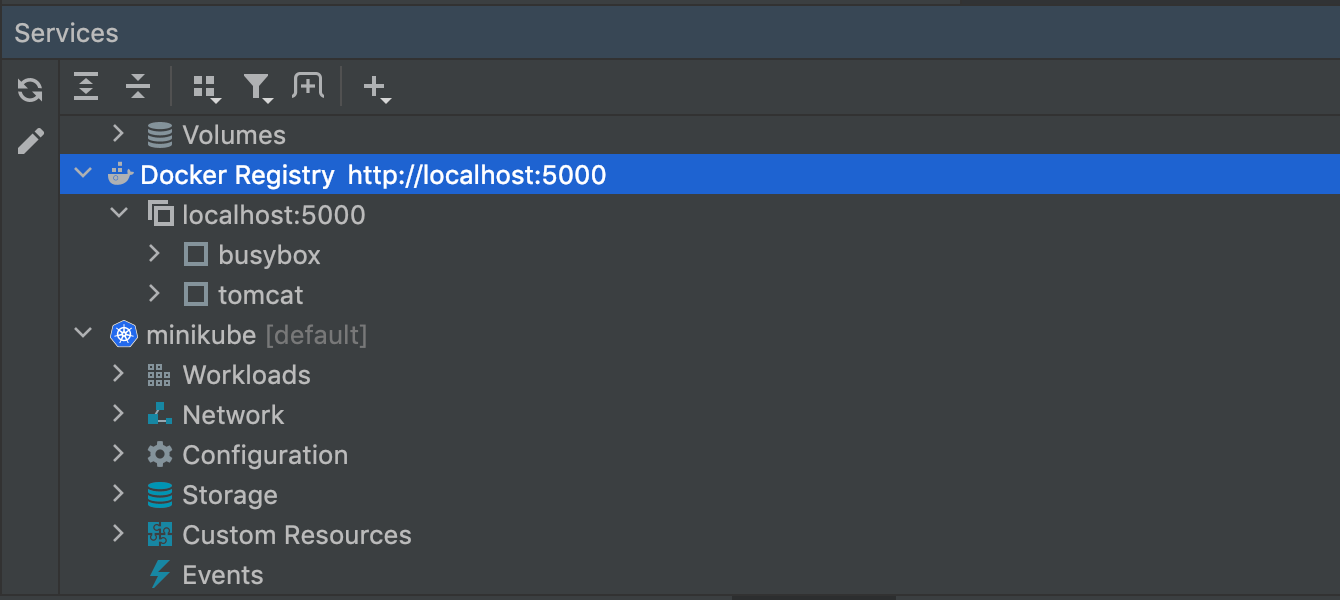
Task: Click the minikube Kubernetes icon
Action: click(x=123, y=335)
